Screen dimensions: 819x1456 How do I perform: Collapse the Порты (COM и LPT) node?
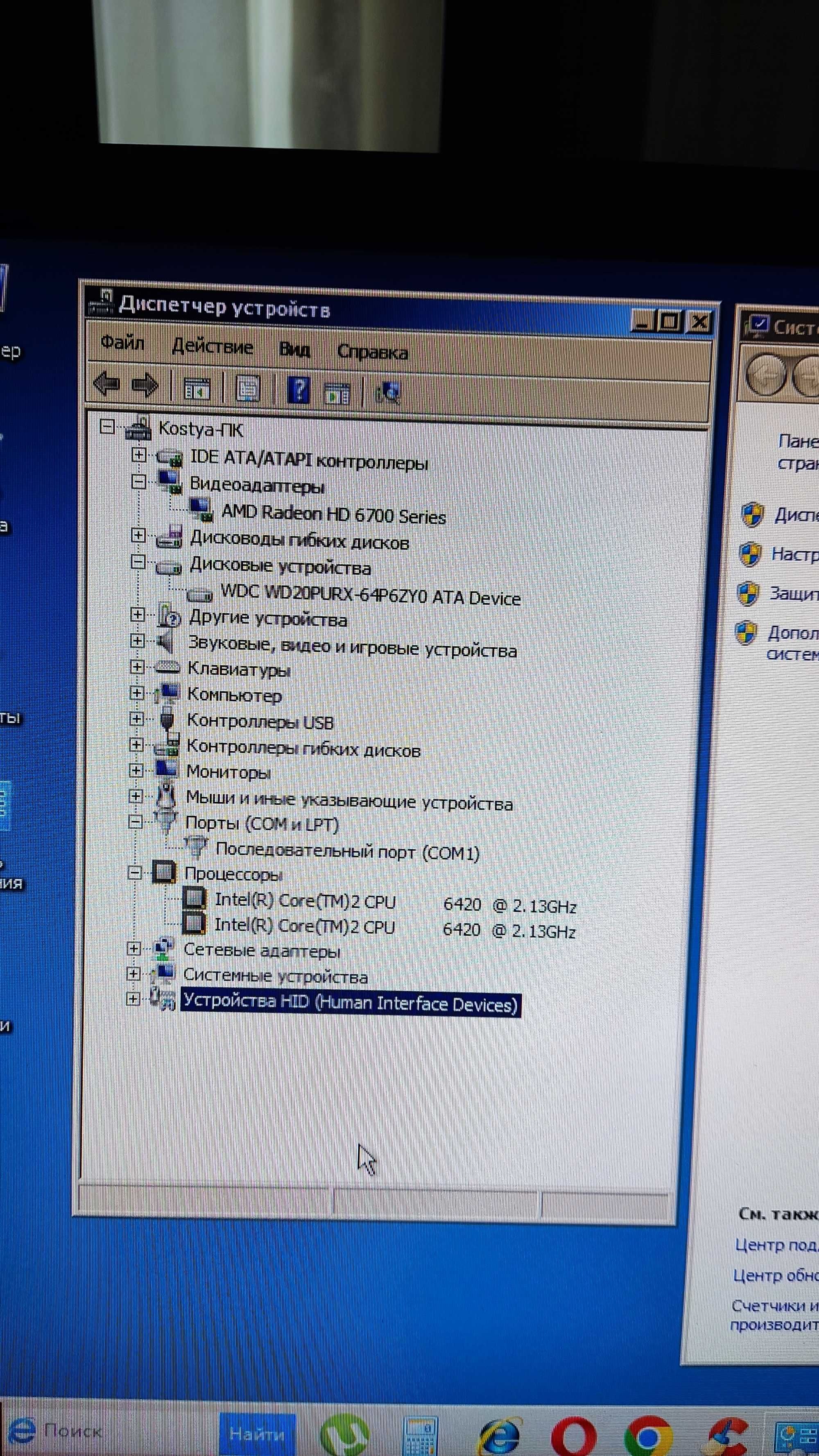(135, 823)
